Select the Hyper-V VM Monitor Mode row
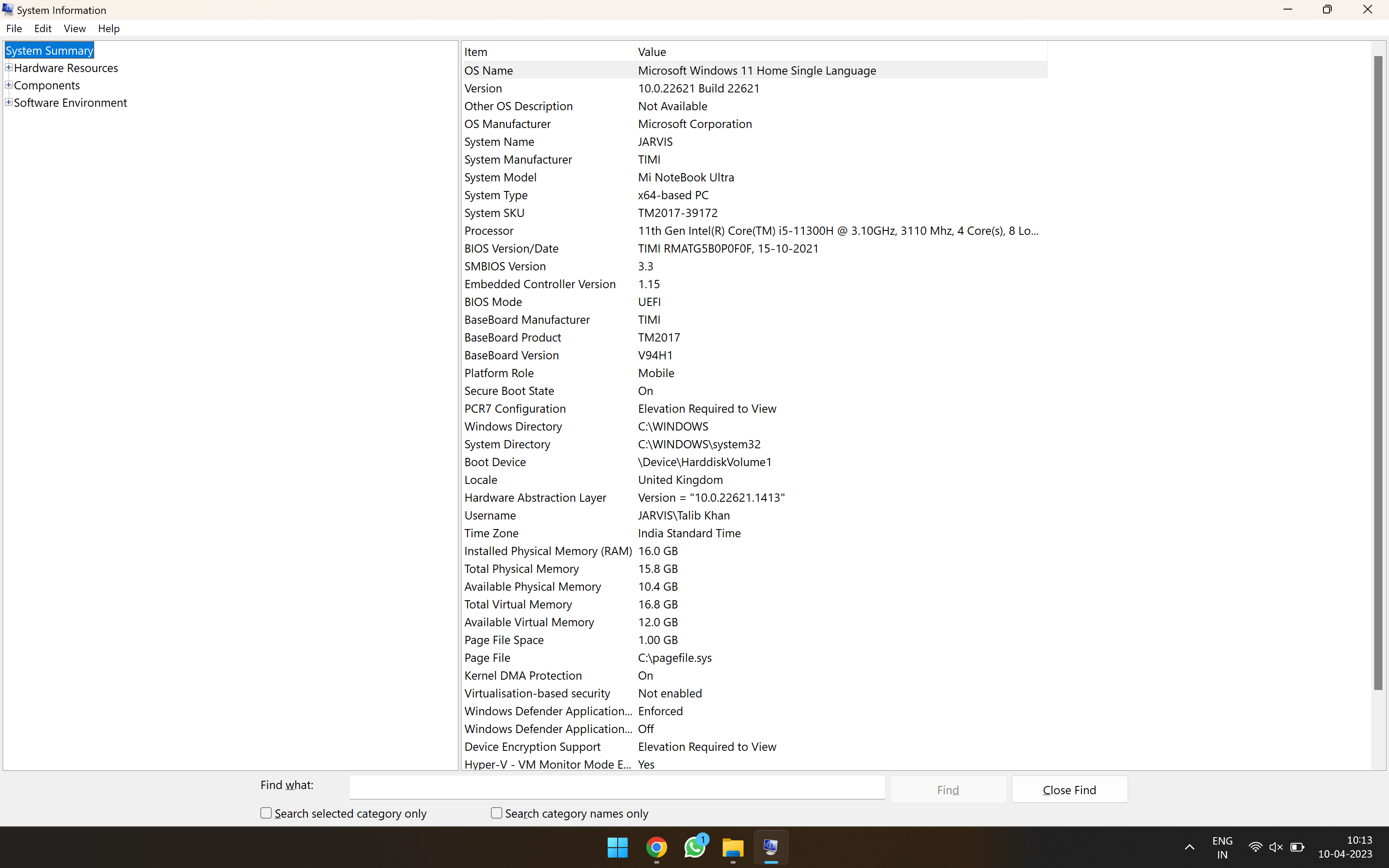Viewport: 1389px width, 868px height. [755, 763]
